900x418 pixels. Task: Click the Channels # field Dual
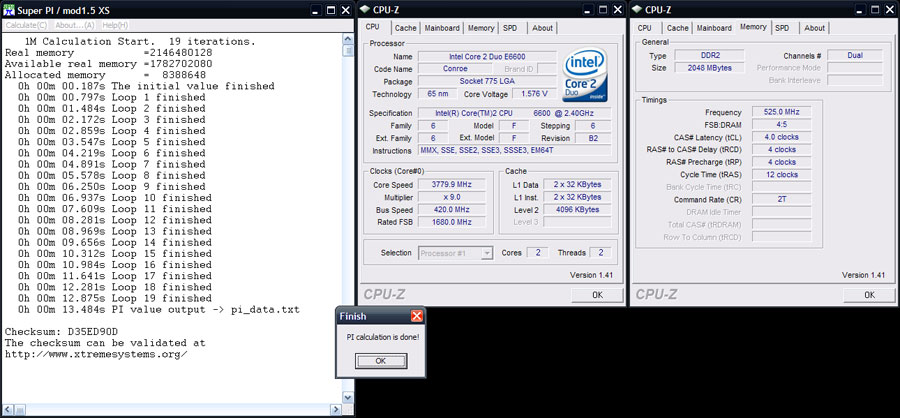click(x=855, y=56)
